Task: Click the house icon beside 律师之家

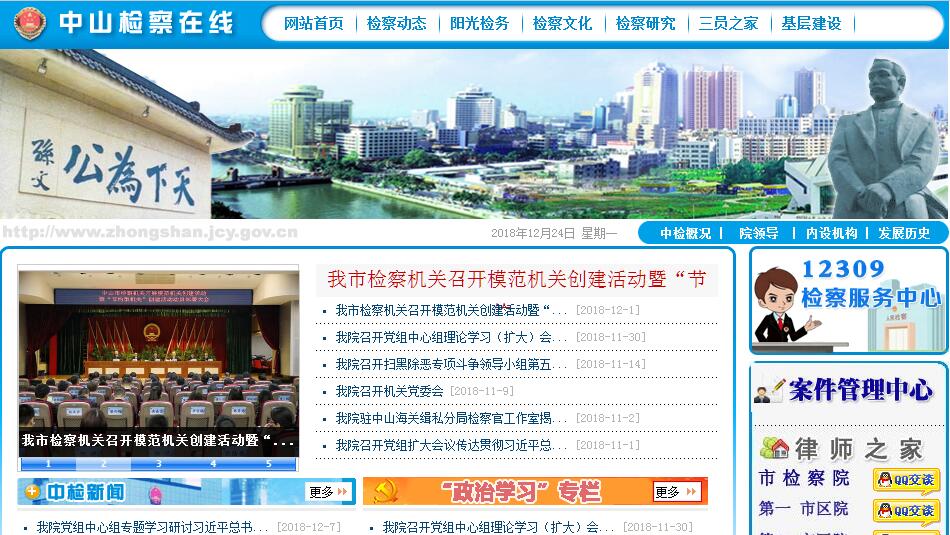Action: tap(774, 448)
